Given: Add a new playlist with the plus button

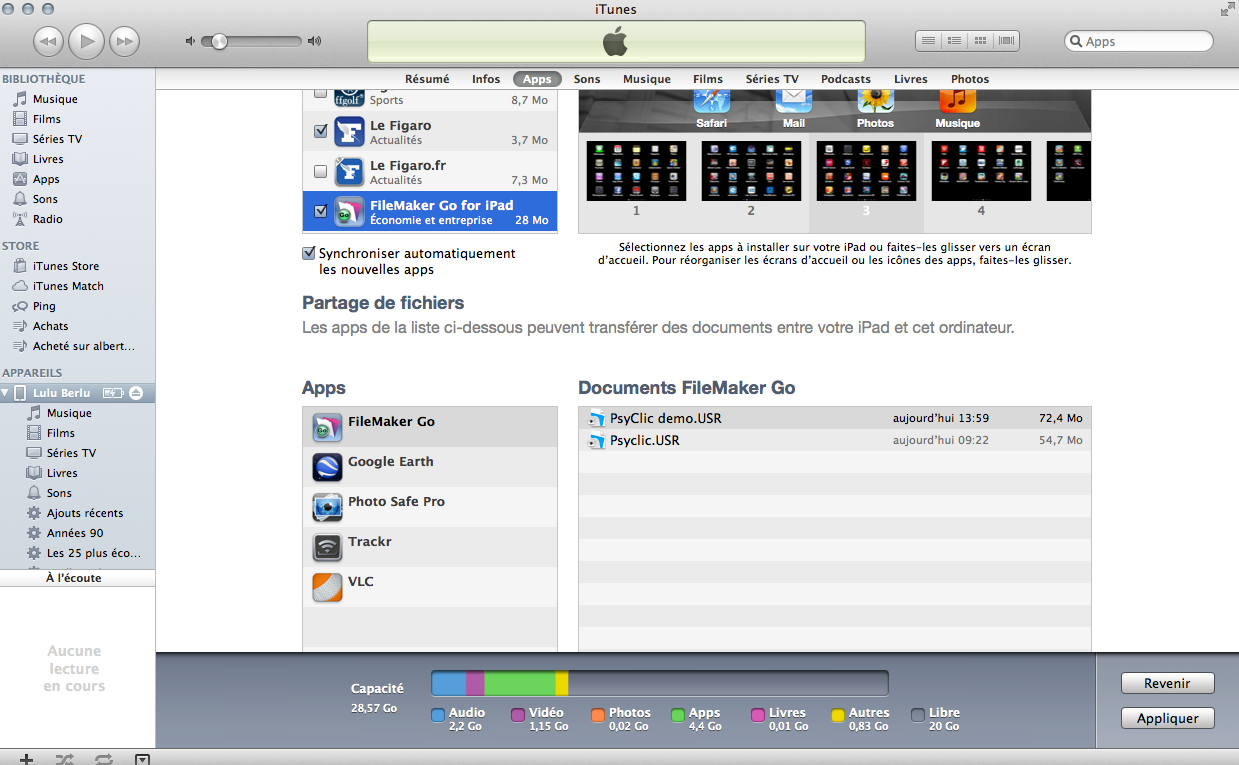Looking at the screenshot, I should point(27,759).
